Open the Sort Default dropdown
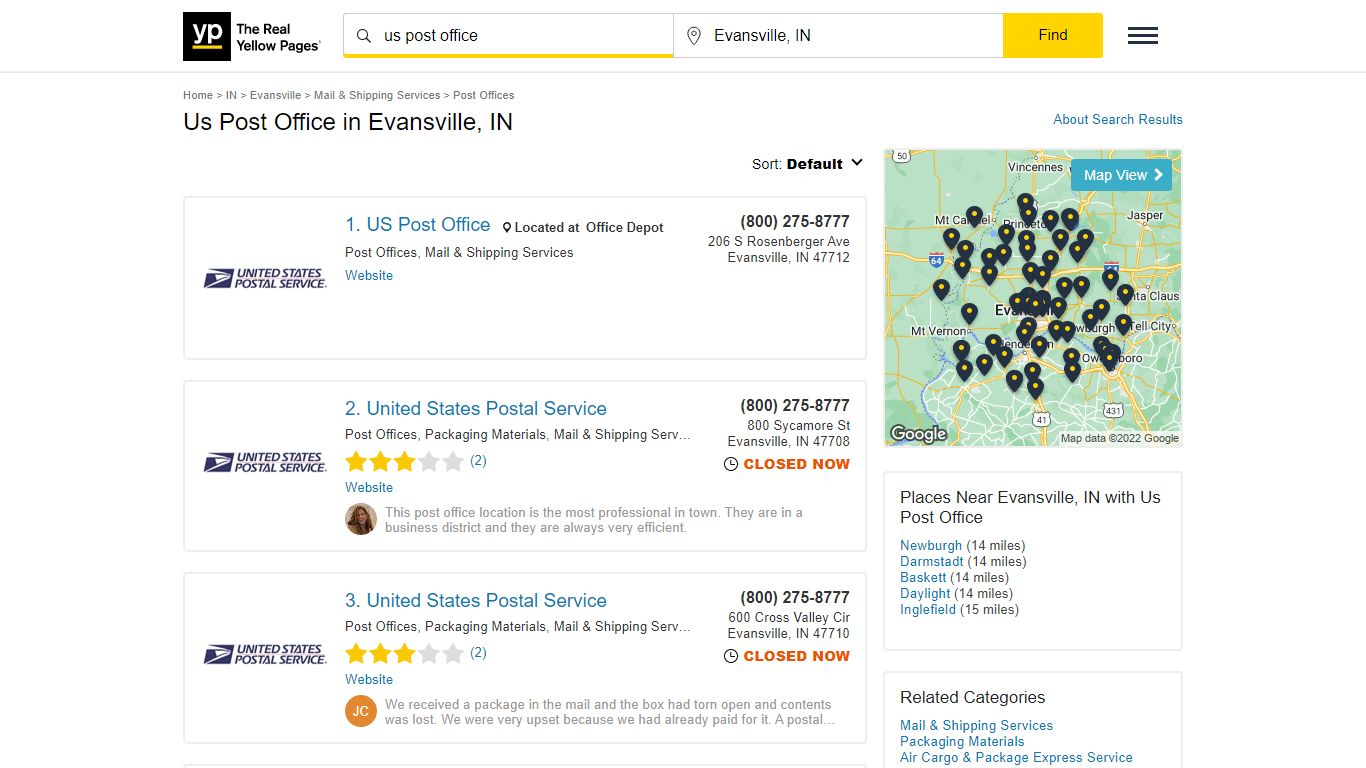Image resolution: width=1366 pixels, height=768 pixels. coord(807,164)
